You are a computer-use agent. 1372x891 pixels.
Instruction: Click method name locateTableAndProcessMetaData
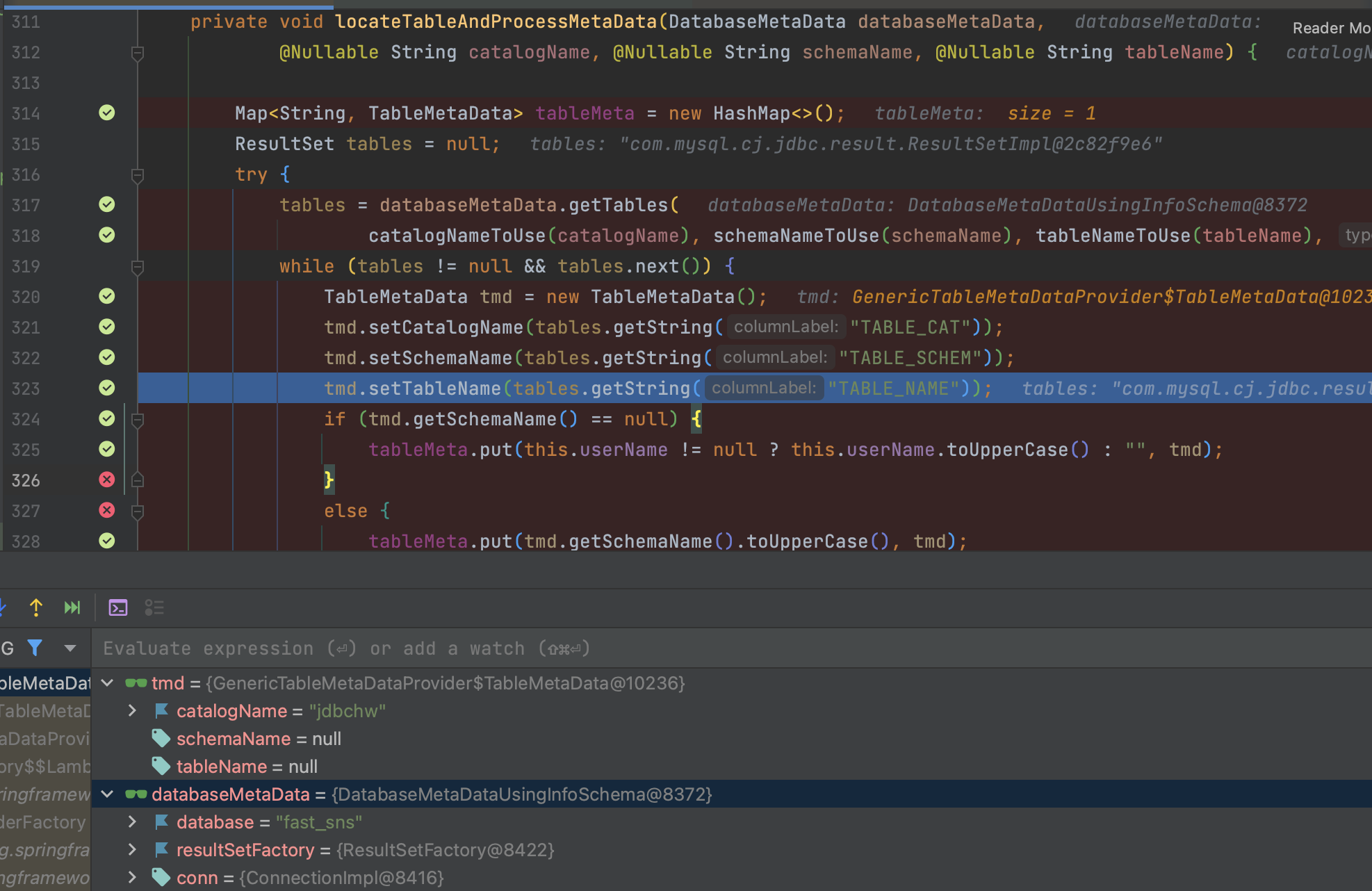click(x=496, y=22)
